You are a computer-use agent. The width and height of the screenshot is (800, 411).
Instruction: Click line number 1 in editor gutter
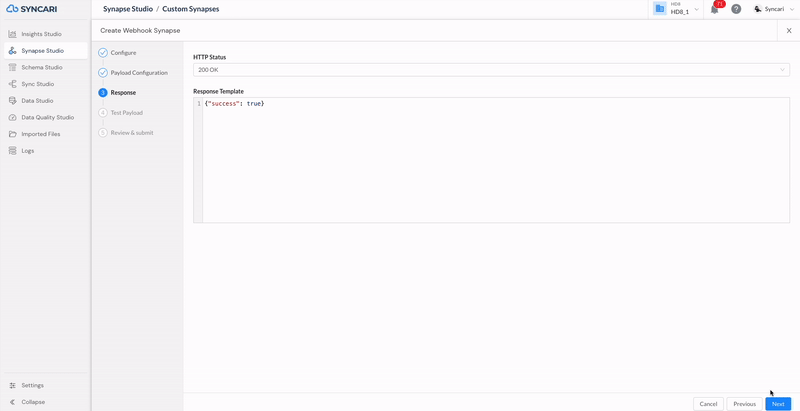coord(199,104)
